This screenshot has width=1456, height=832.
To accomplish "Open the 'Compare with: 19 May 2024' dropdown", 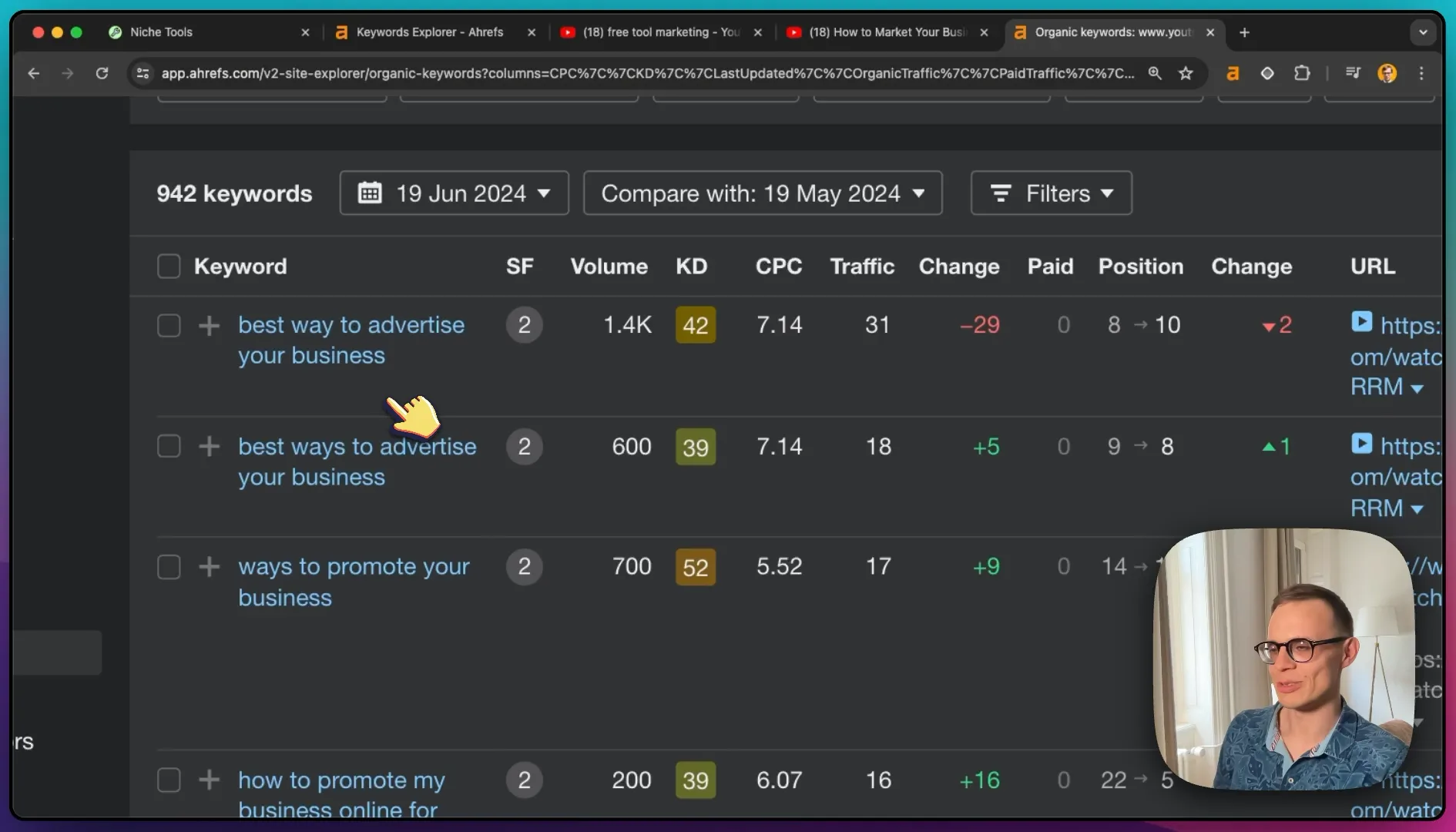I will [763, 193].
